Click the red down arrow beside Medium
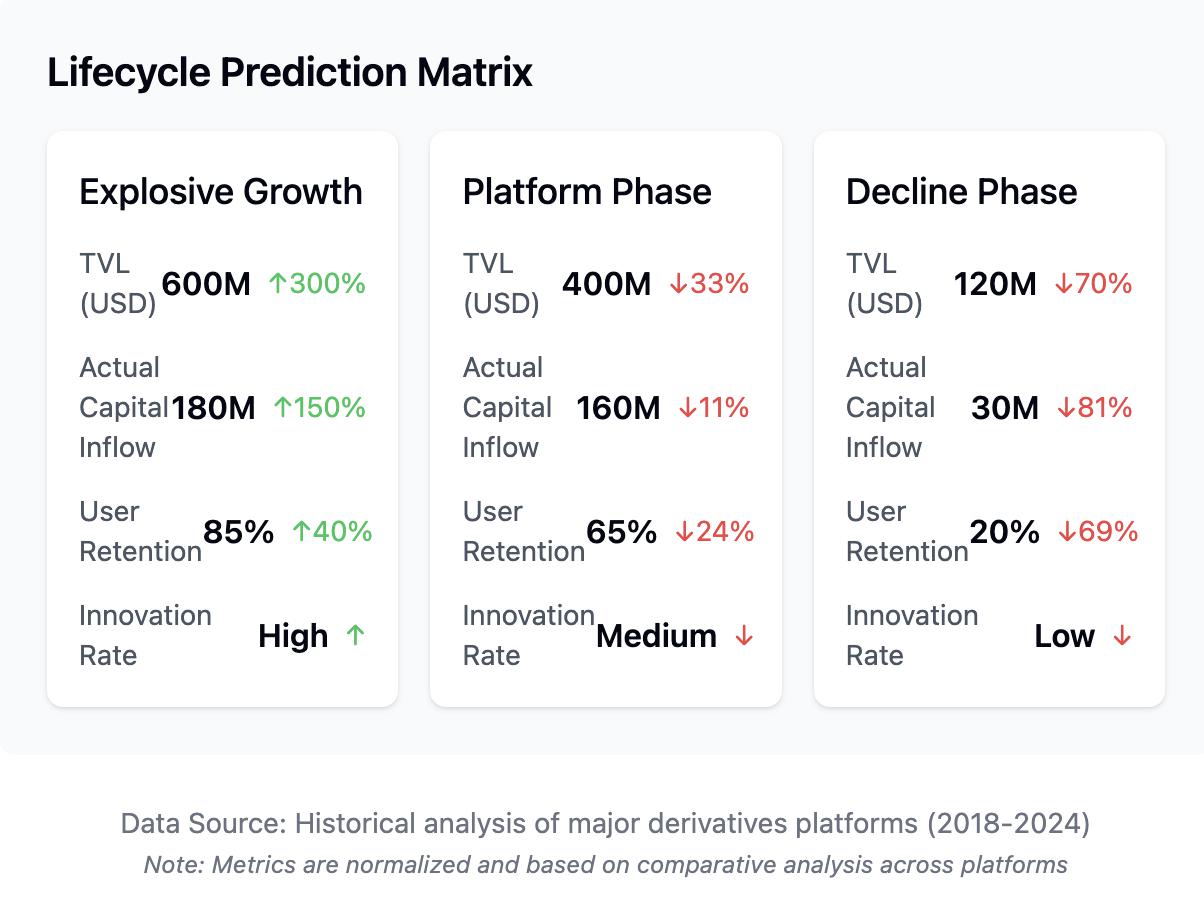The width and height of the screenshot is (1204, 908). point(744,636)
